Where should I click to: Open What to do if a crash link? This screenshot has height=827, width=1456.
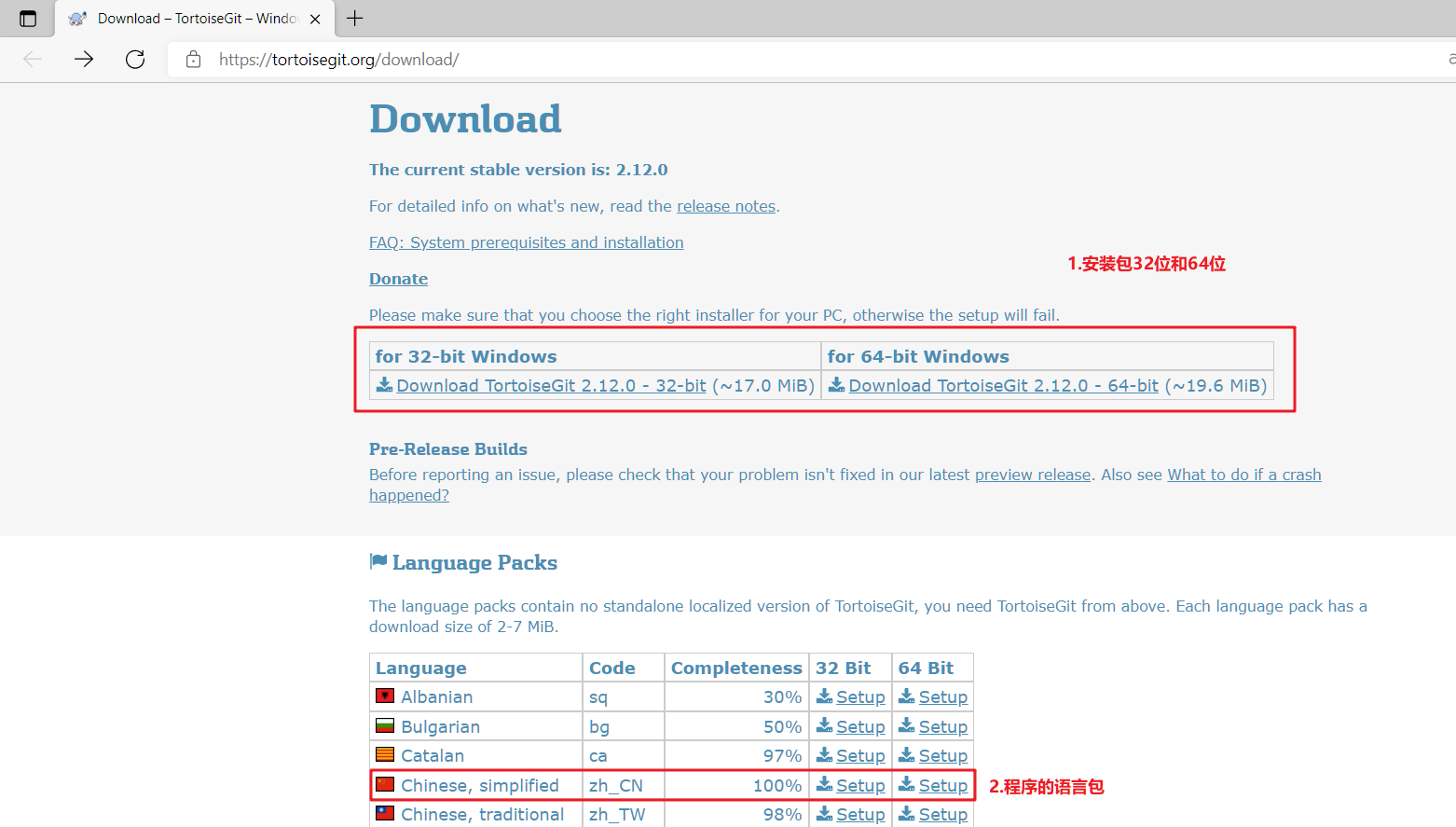click(x=1244, y=475)
